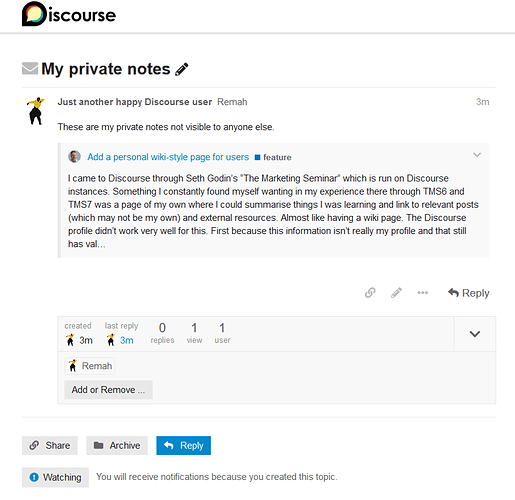Open the Watching notification level dropdown
The height and width of the screenshot is (500, 515).
[x=55, y=477]
